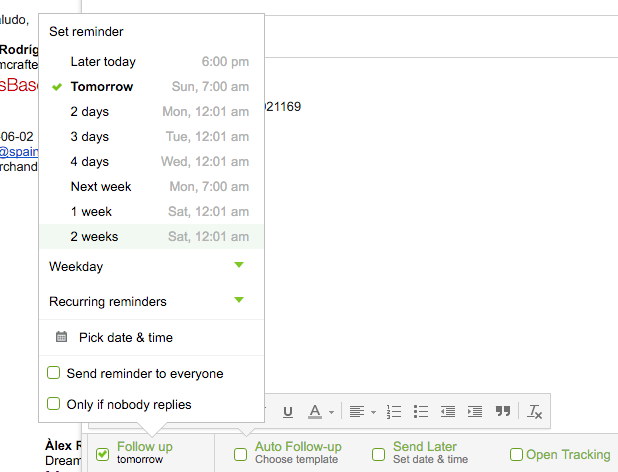The height and width of the screenshot is (472, 618).
Task: Remove text formatting
Action: click(x=535, y=411)
